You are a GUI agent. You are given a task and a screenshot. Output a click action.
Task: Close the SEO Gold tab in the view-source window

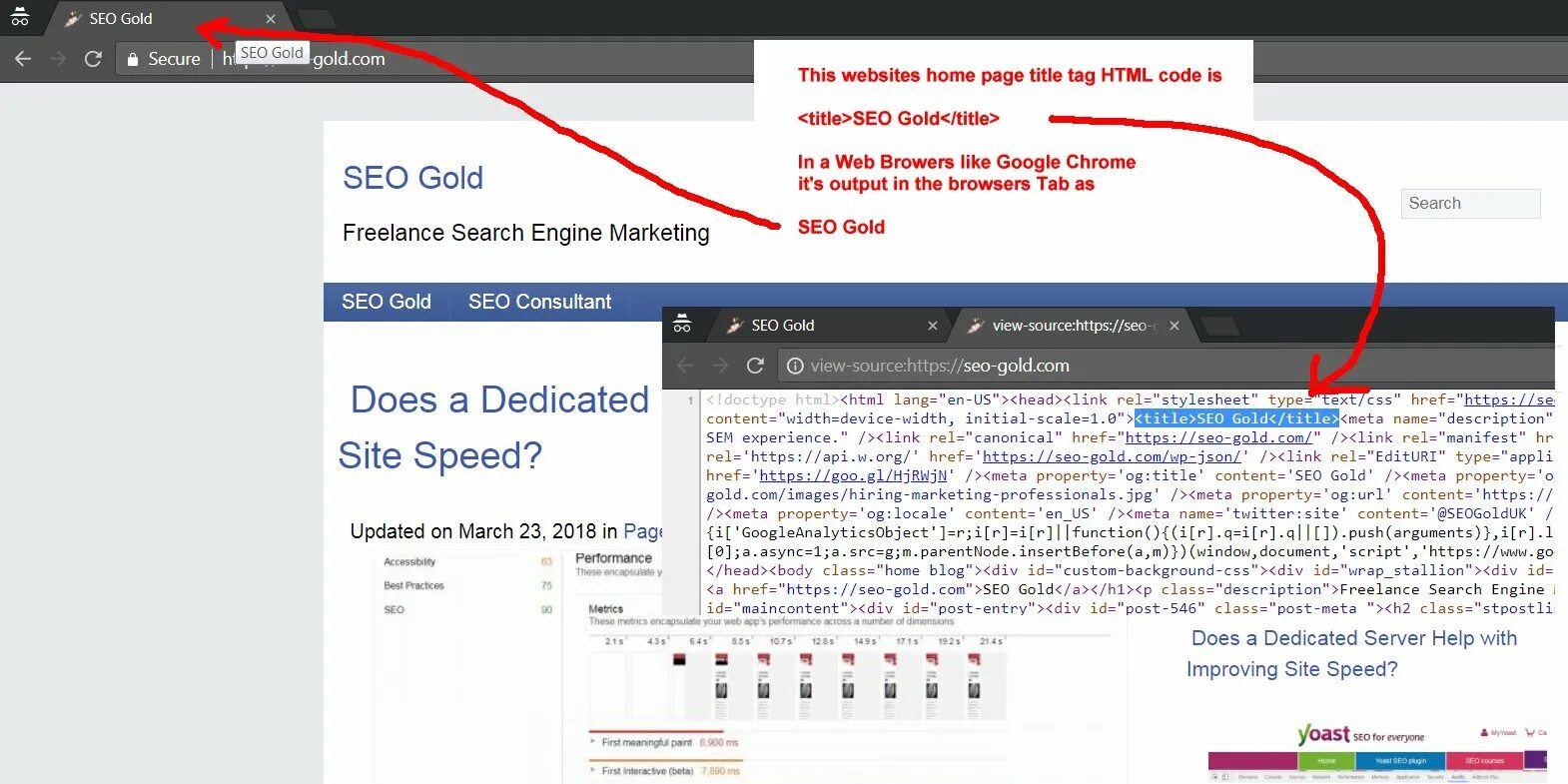pyautogui.click(x=933, y=326)
